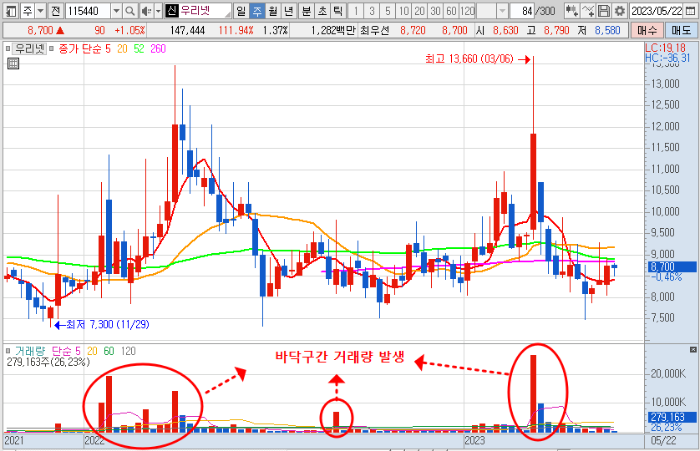Select the 120 interval button
700x451 pixels.
pyautogui.click(x=467, y=10)
